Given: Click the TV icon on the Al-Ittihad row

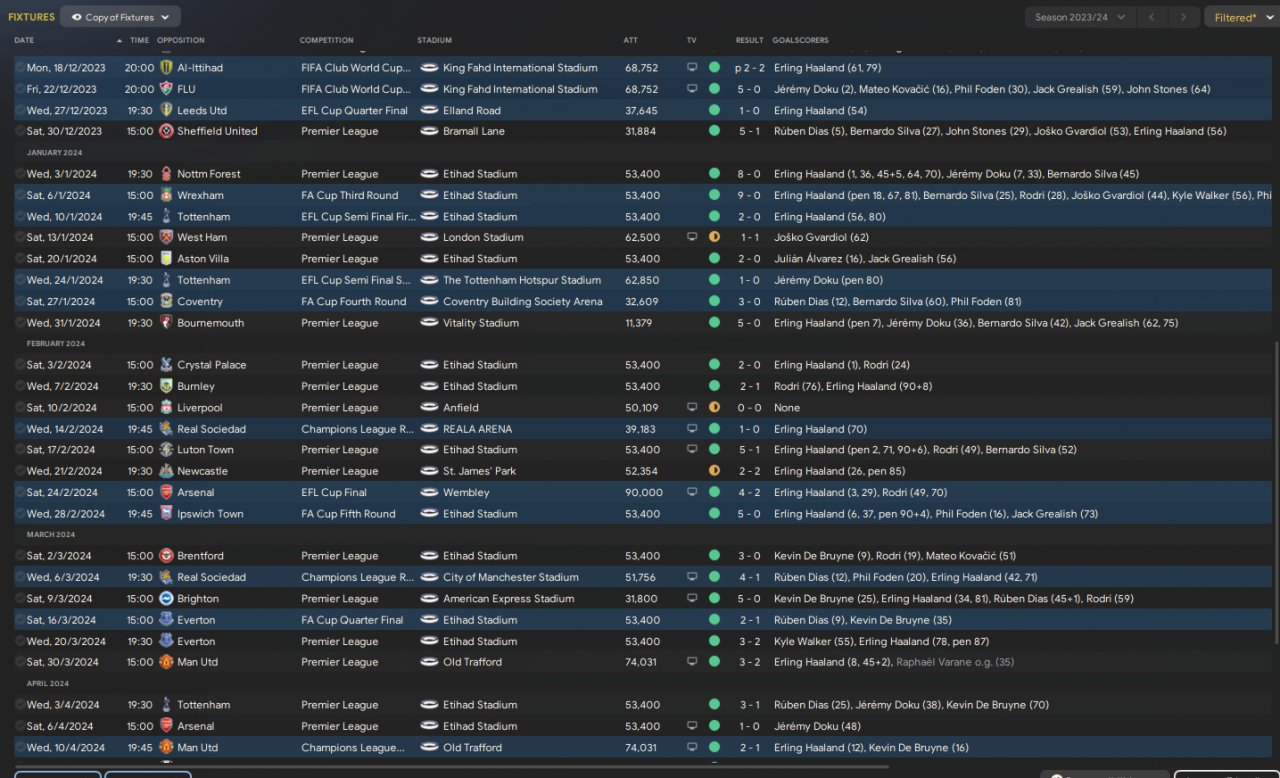Looking at the screenshot, I should tap(692, 68).
